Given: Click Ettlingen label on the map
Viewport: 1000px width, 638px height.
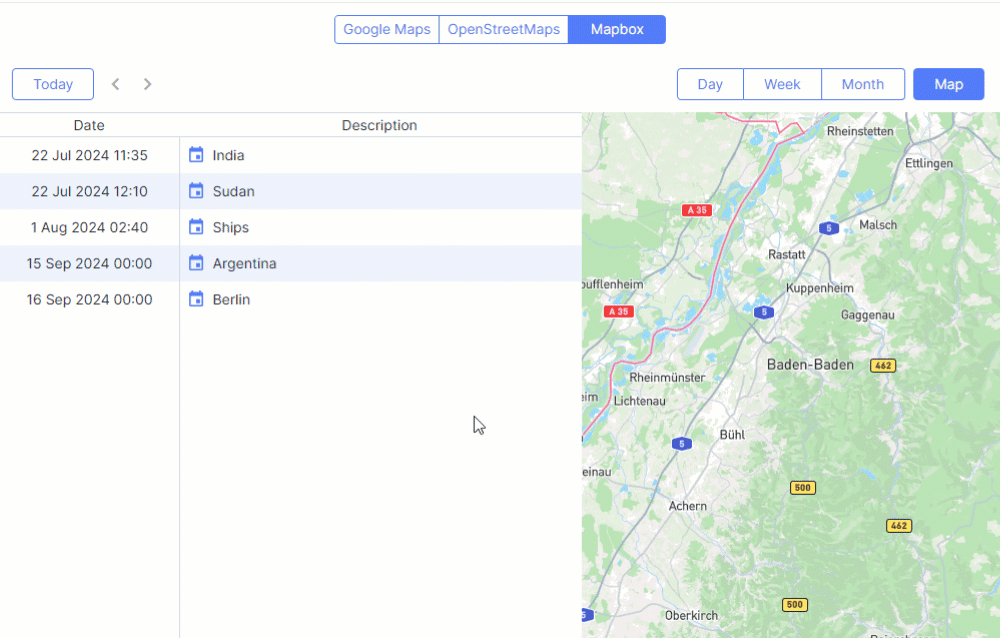Looking at the screenshot, I should [929, 163].
